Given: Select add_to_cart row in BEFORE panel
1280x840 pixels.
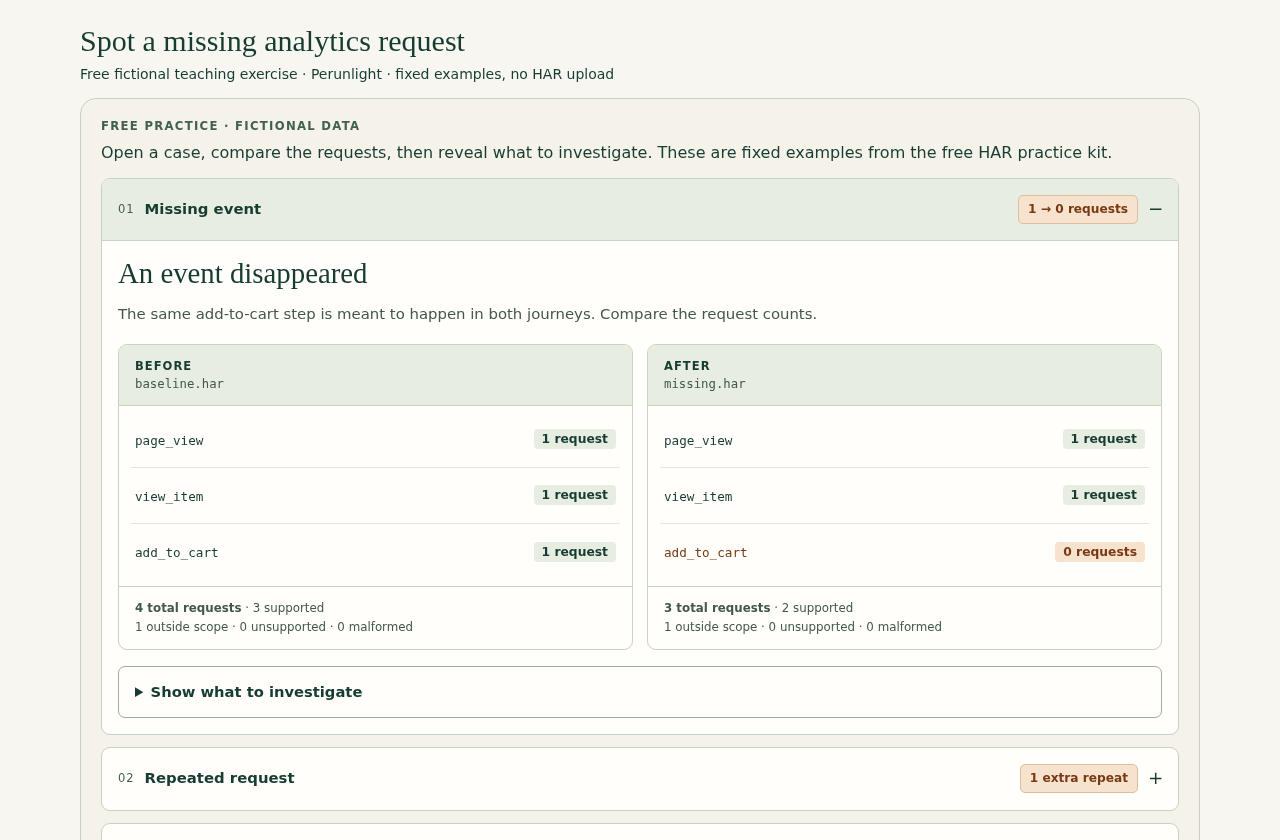Looking at the screenshot, I should click(375, 552).
